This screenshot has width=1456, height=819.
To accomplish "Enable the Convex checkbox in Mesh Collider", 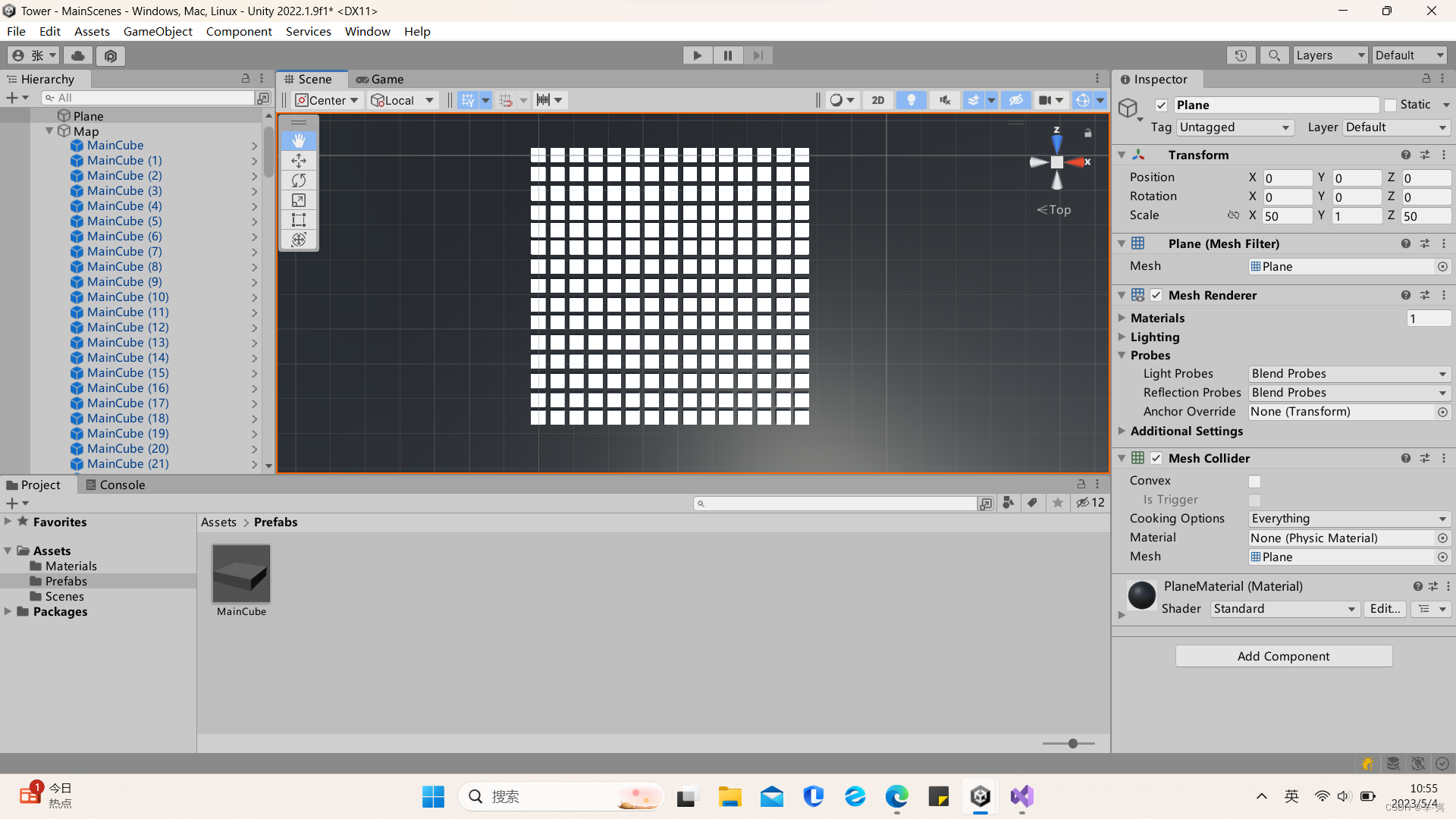I will click(1254, 482).
